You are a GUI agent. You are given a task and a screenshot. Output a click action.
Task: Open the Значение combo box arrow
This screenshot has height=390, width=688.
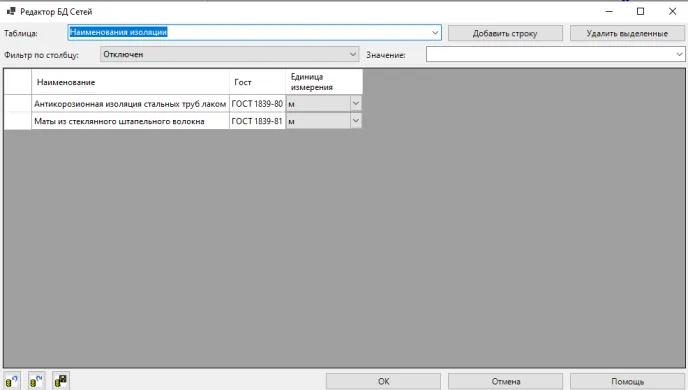(x=679, y=54)
